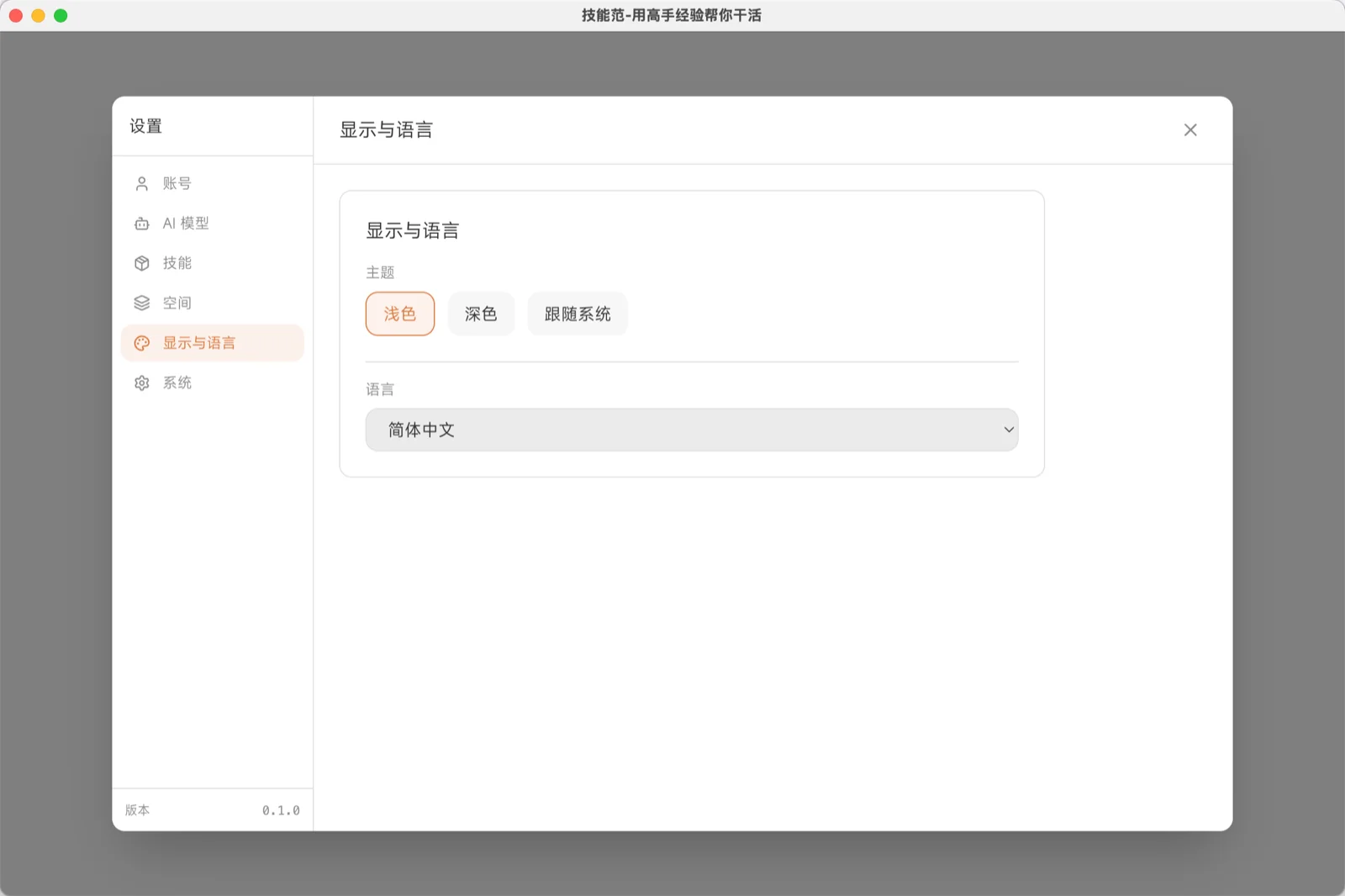The image size is (1345, 896).
Task: Select the 浅色 light theme option
Action: pos(400,314)
